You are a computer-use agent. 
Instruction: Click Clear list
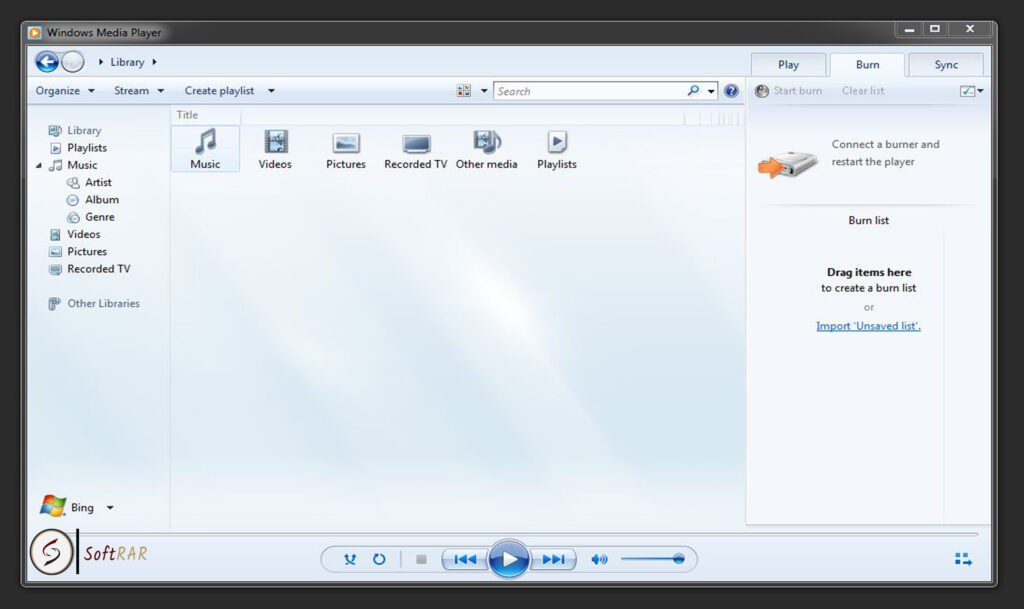click(x=863, y=91)
